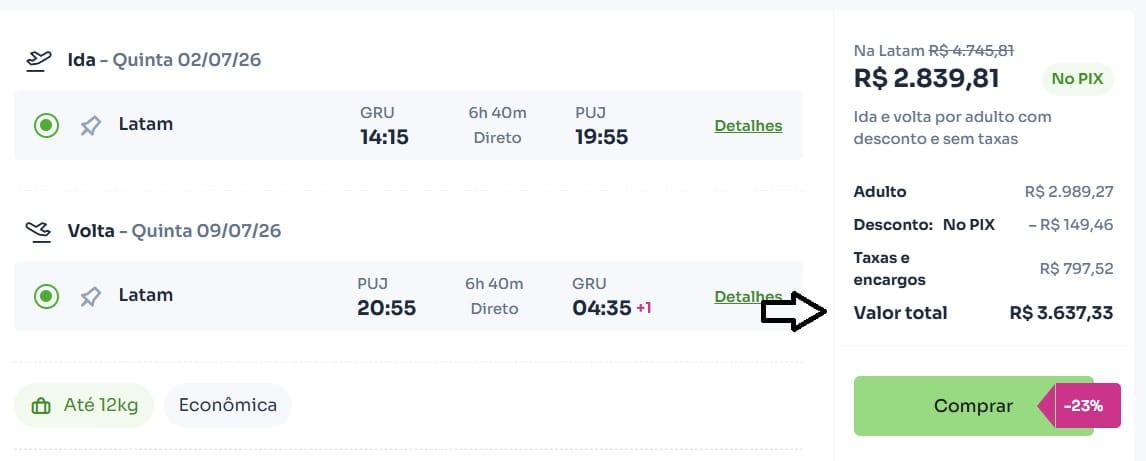Click the Até 12kg baggage chip
1146x461 pixels.
(83, 406)
